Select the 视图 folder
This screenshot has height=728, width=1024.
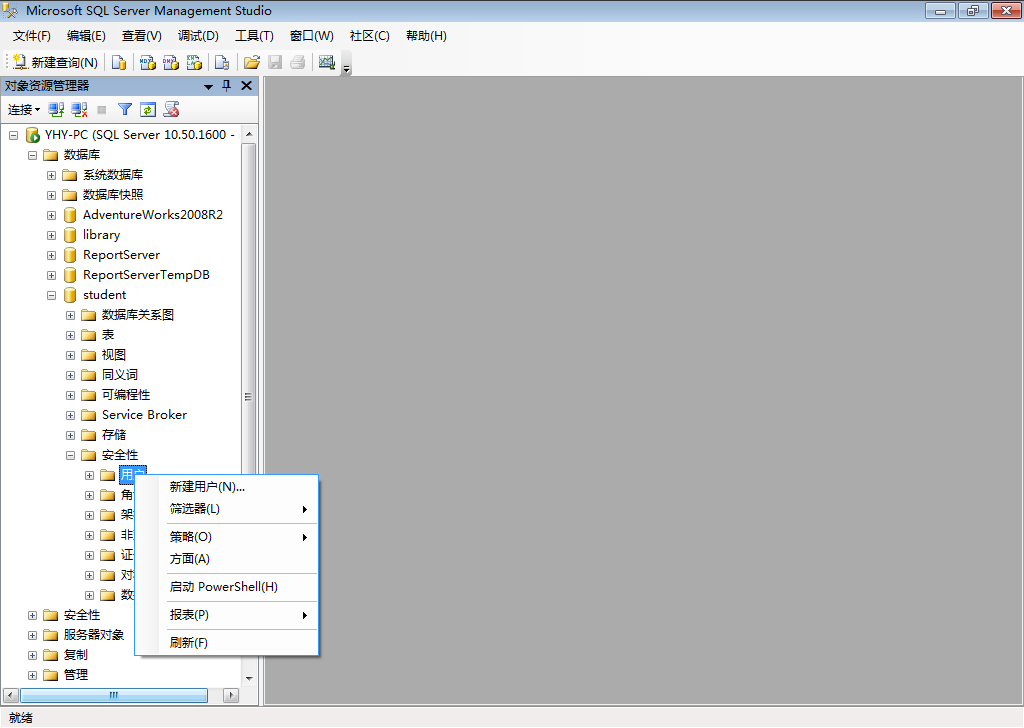click(114, 355)
